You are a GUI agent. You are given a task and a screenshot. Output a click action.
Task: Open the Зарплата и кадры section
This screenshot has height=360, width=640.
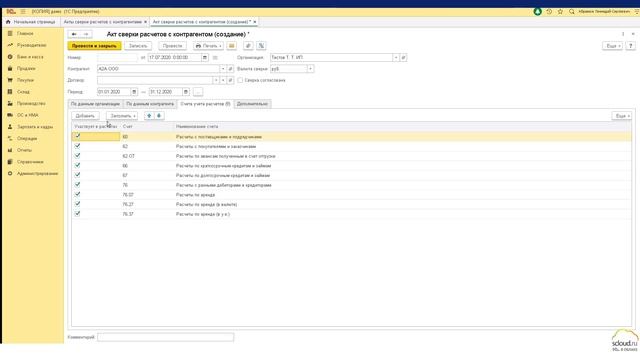[x=35, y=127]
